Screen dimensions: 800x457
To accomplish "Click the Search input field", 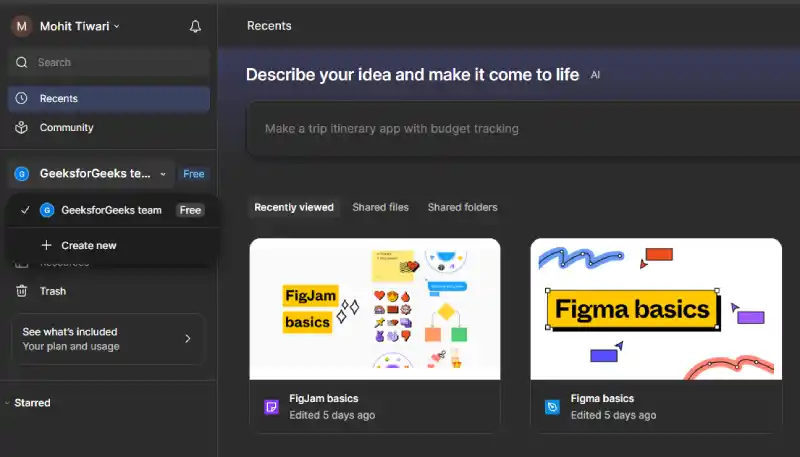I will tap(109, 62).
